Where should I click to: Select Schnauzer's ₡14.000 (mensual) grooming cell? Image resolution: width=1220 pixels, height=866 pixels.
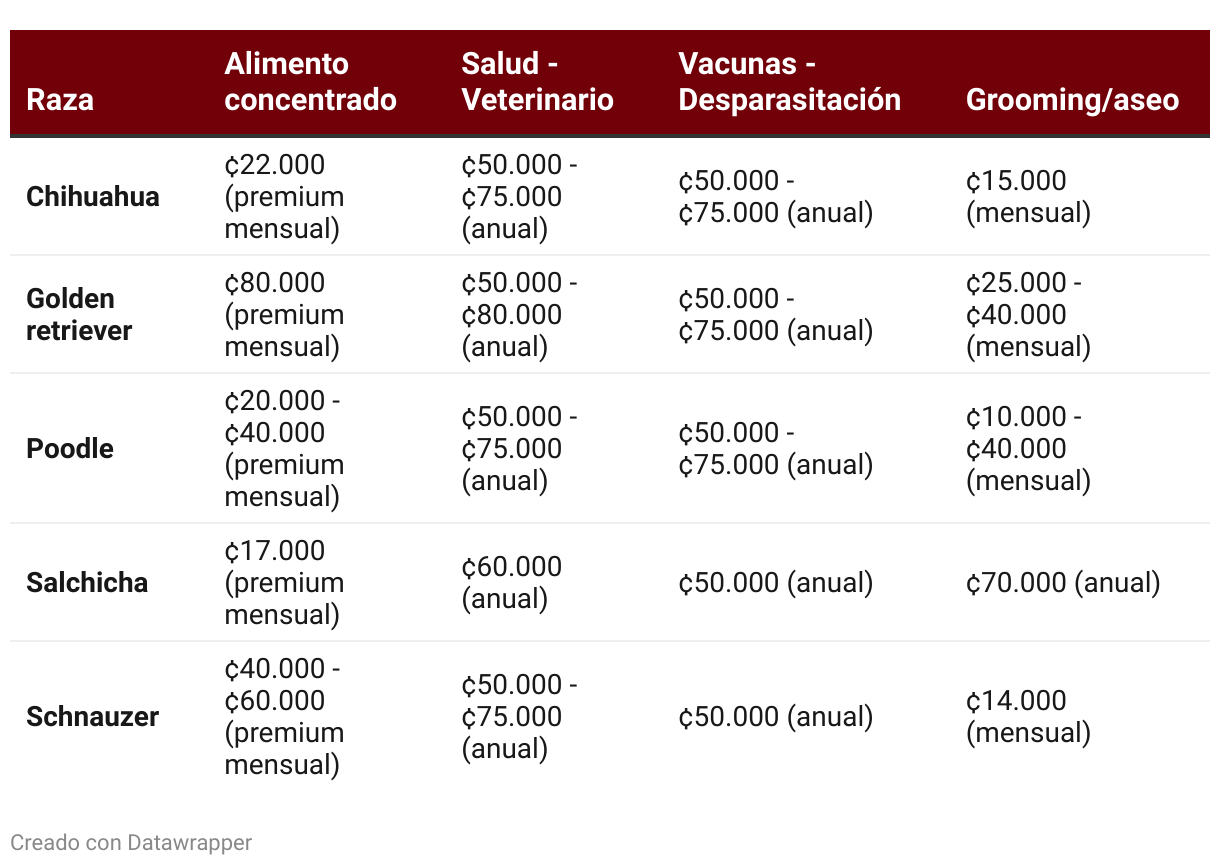(1028, 716)
